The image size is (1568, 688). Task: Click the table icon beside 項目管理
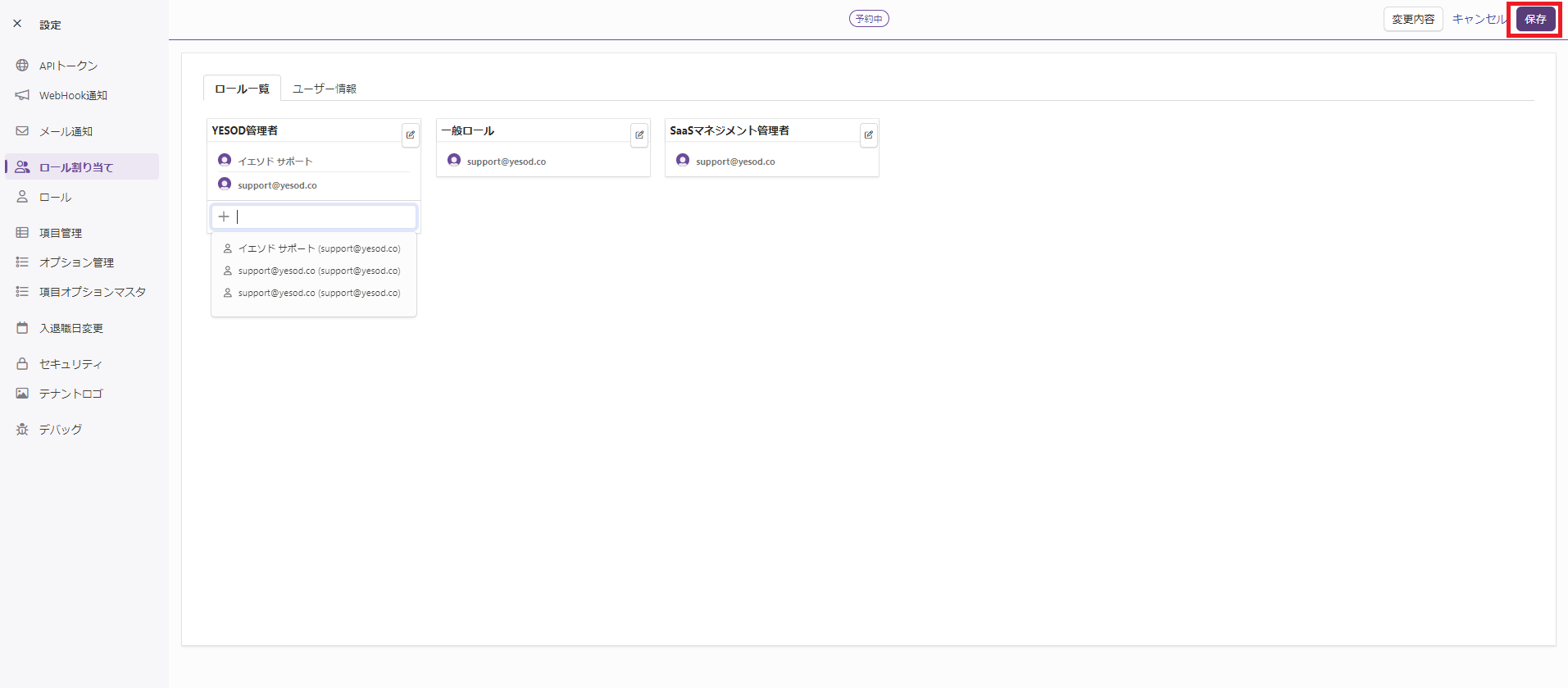click(22, 233)
